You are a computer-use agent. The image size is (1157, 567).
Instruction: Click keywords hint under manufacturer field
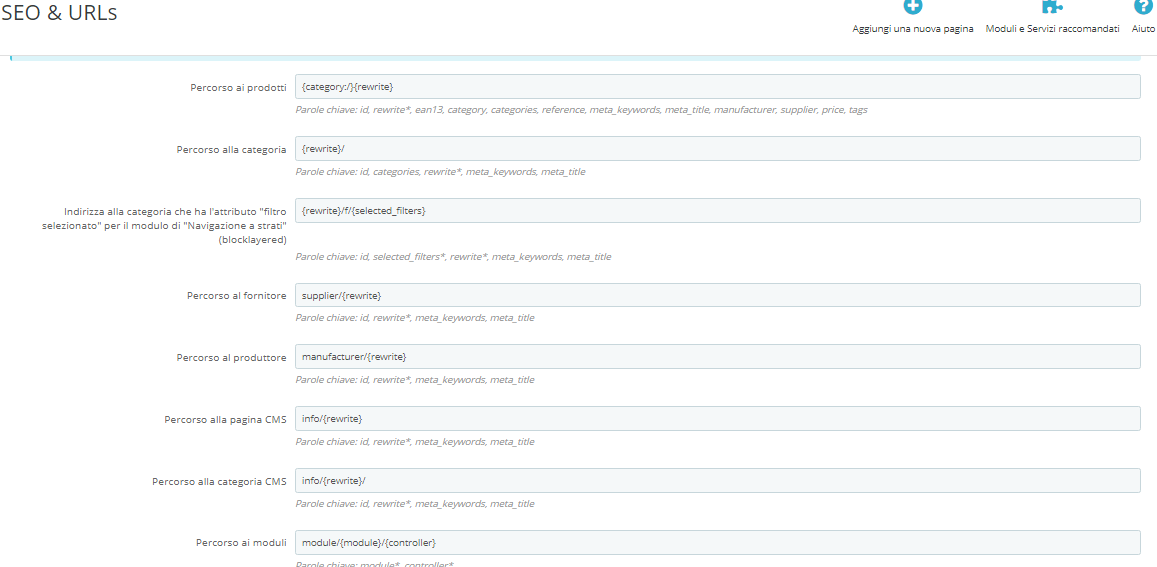415,380
